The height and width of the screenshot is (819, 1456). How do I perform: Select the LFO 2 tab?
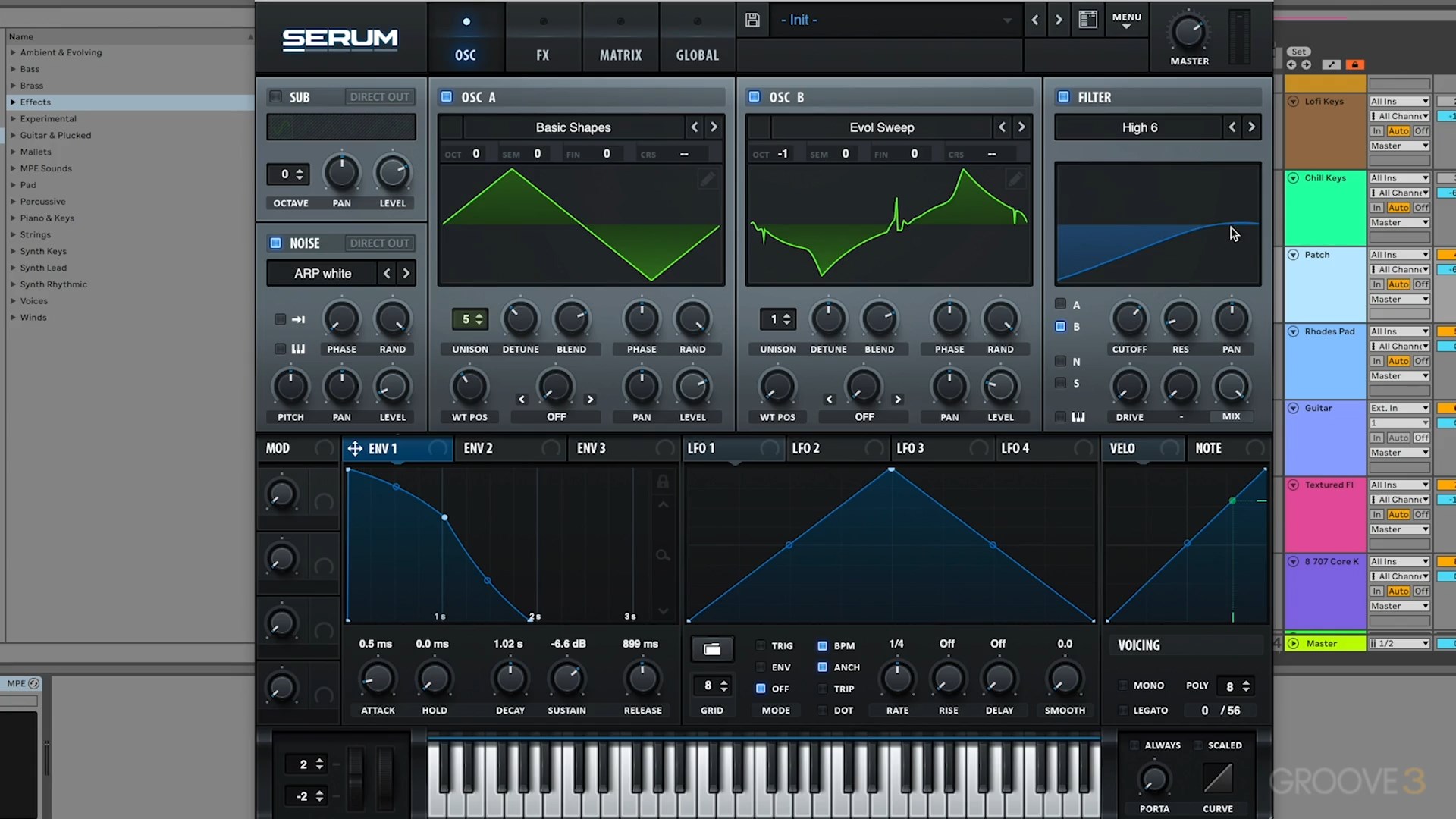click(805, 449)
